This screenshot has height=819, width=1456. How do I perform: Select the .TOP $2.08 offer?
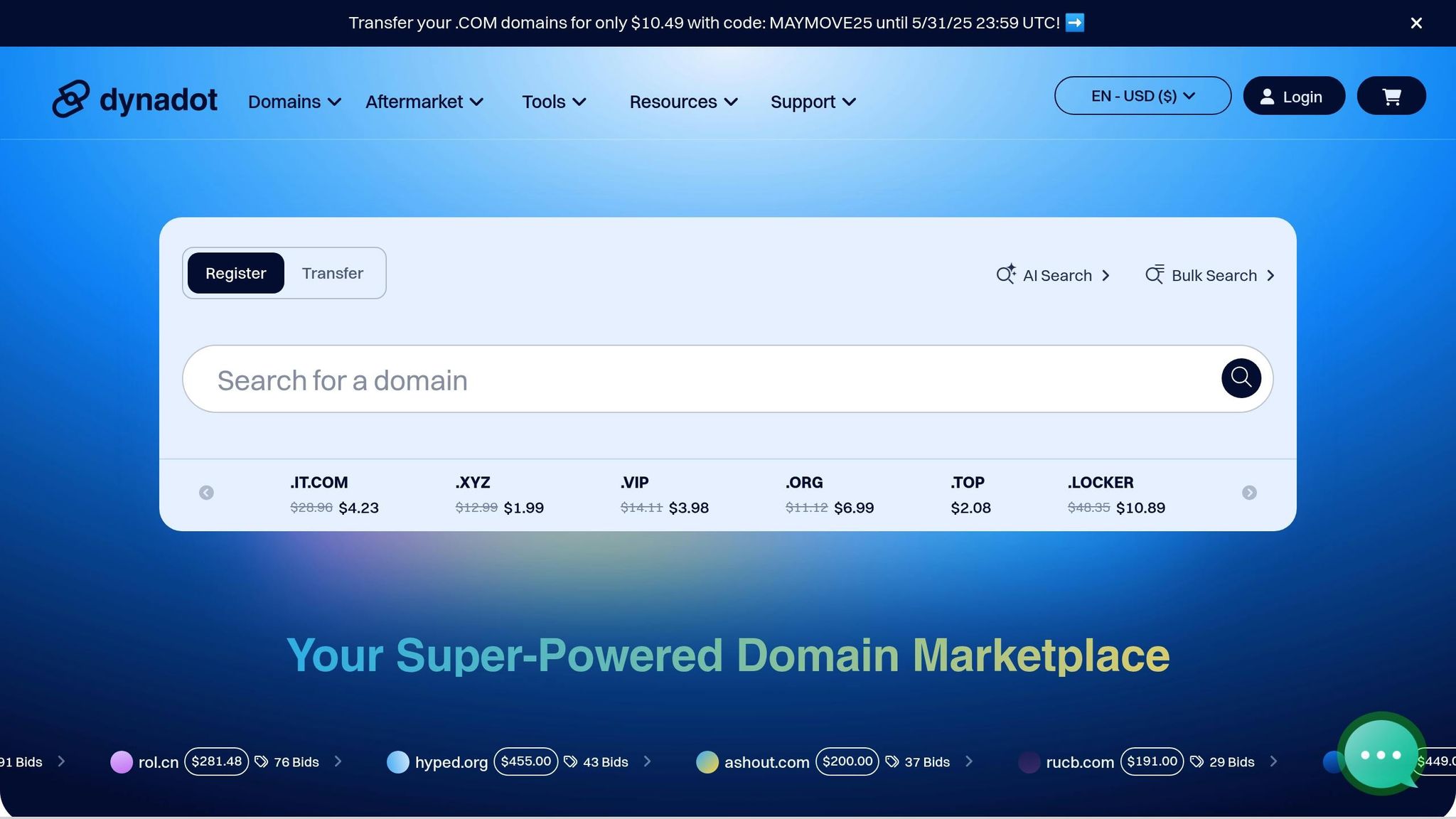tap(970, 495)
